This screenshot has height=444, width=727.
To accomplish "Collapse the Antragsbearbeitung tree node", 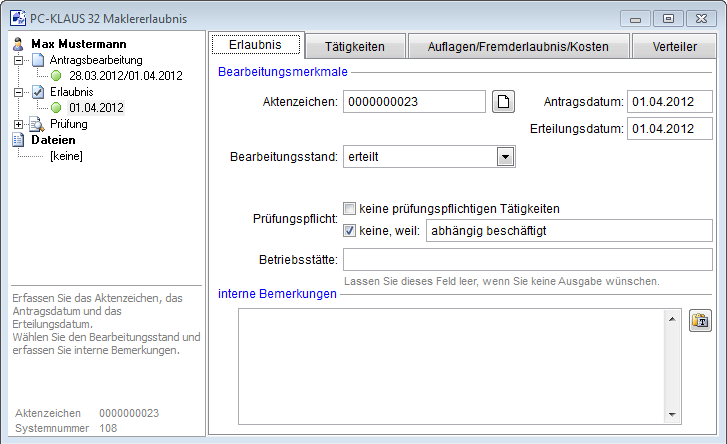I will [18, 60].
